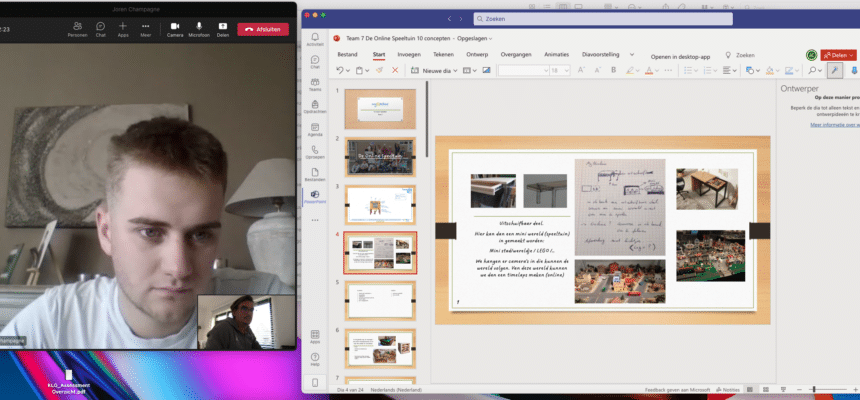Open the Bestand menu
The height and width of the screenshot is (400, 860).
pos(347,54)
